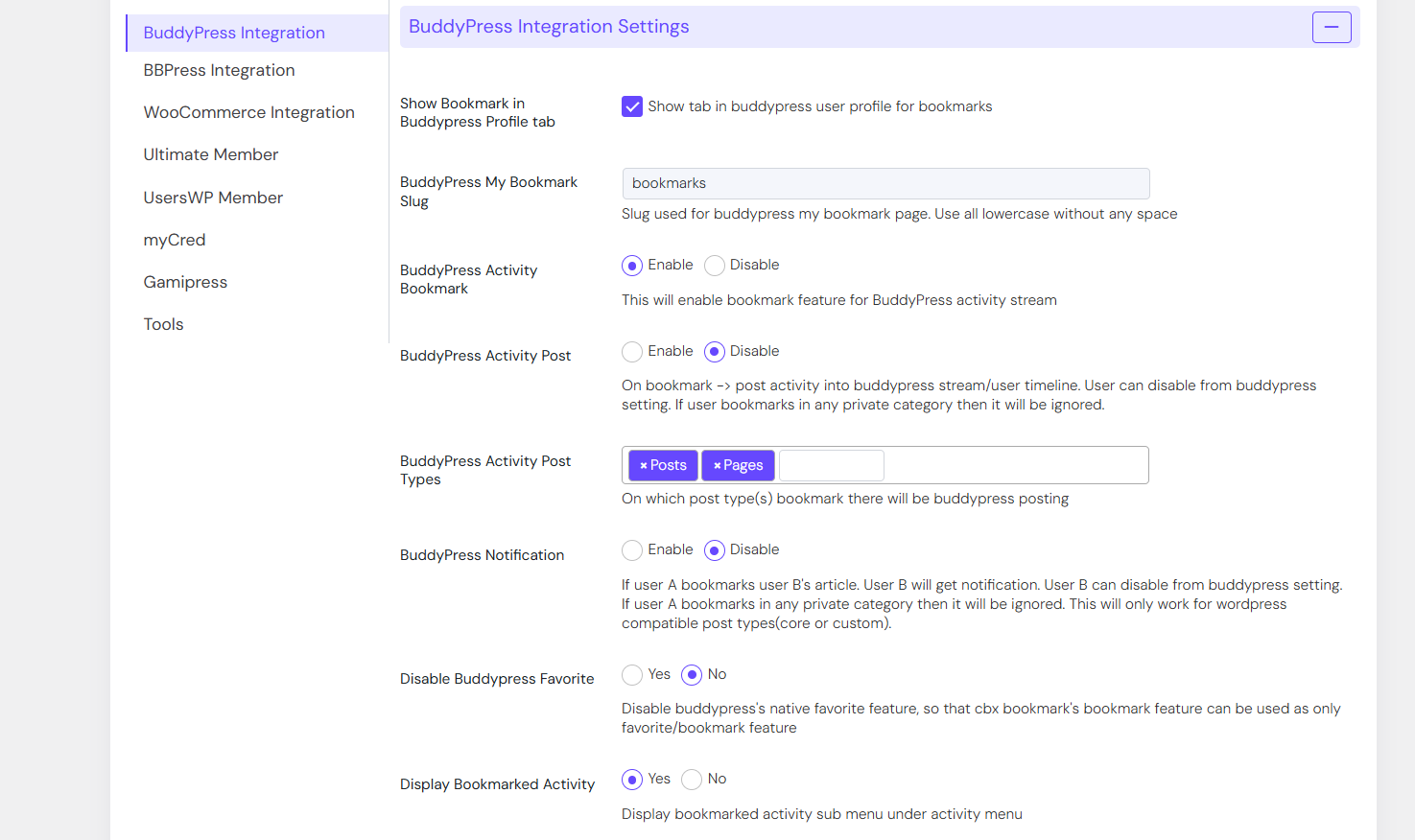Click the 'Disable Buddypress Favorite' label

pyautogui.click(x=497, y=679)
